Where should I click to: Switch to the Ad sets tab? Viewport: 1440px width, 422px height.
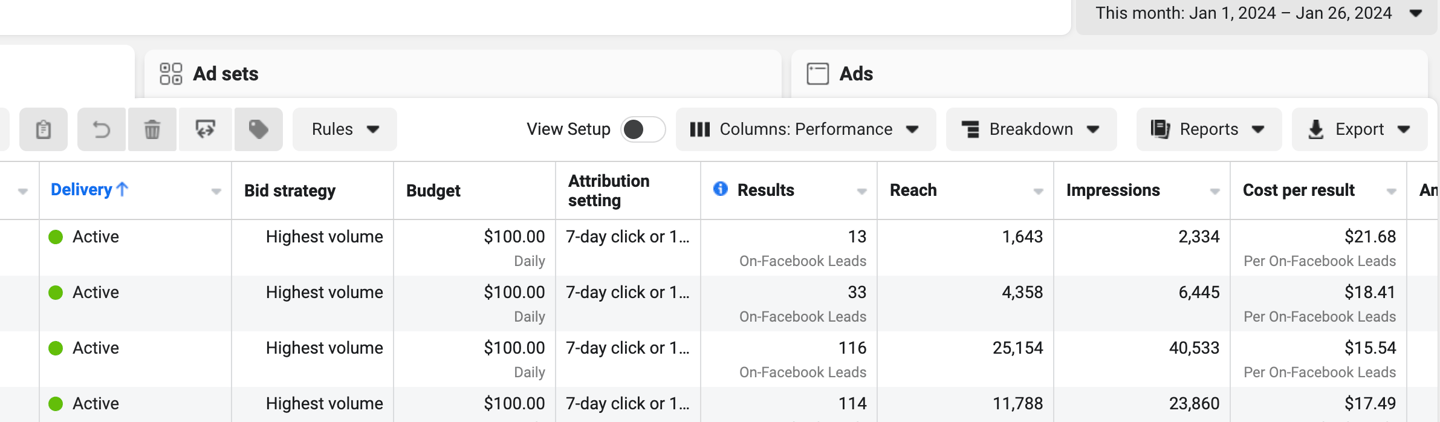click(x=225, y=74)
